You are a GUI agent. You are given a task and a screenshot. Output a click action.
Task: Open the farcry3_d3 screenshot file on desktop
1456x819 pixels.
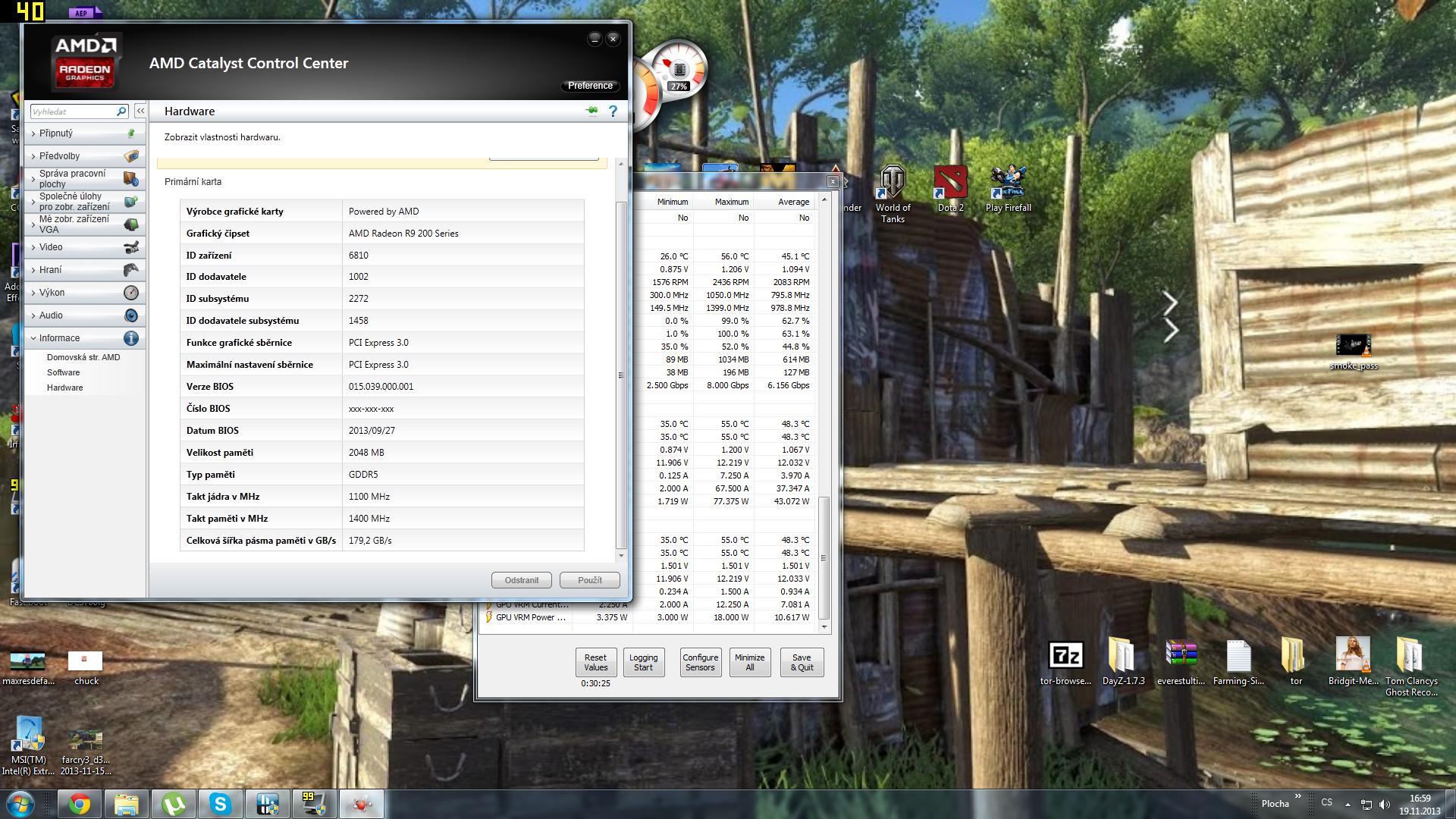pyautogui.click(x=86, y=752)
